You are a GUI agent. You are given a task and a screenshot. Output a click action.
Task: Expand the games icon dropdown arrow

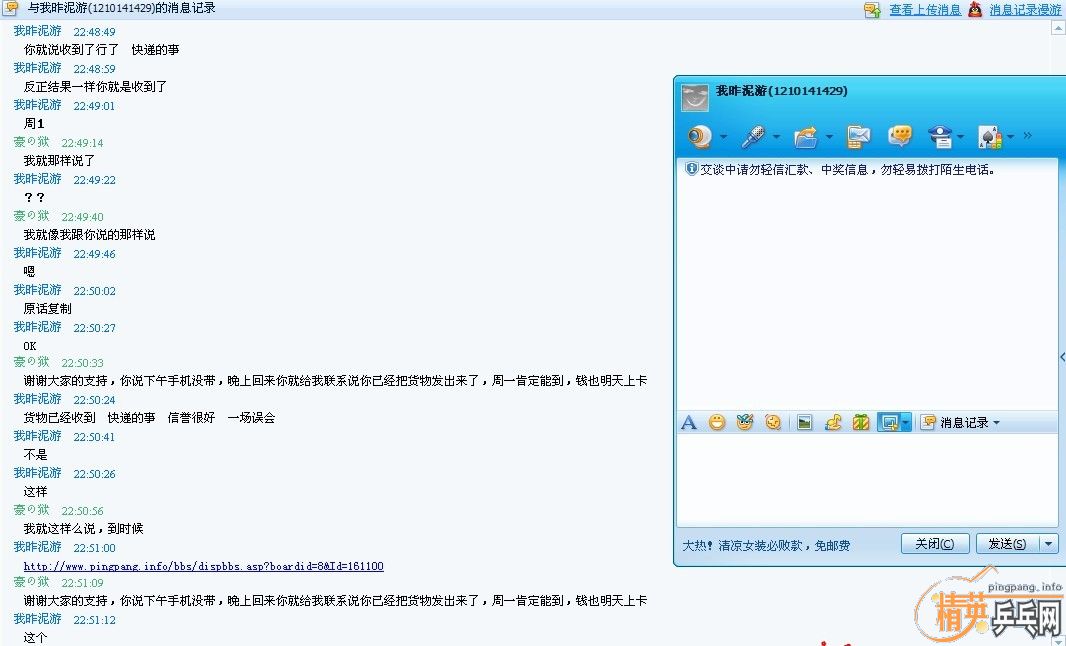point(1011,137)
